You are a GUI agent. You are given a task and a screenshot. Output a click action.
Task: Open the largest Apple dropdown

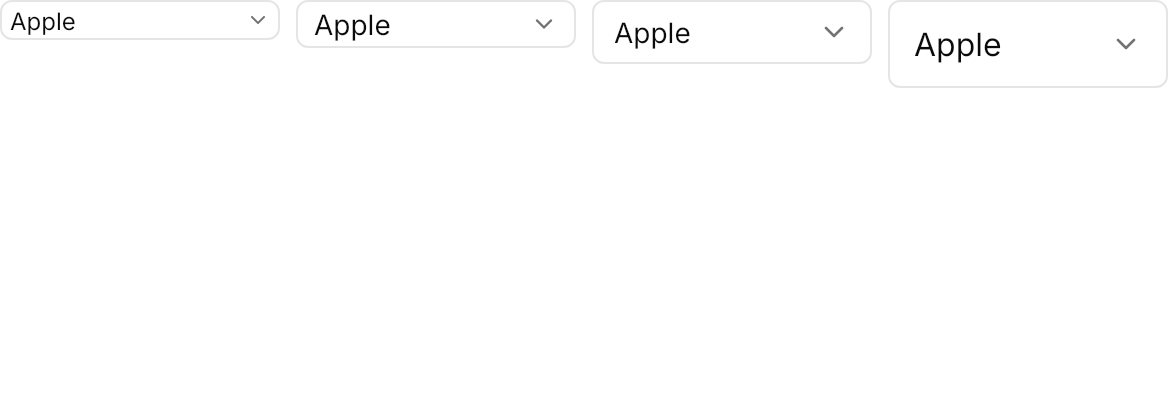click(1028, 44)
